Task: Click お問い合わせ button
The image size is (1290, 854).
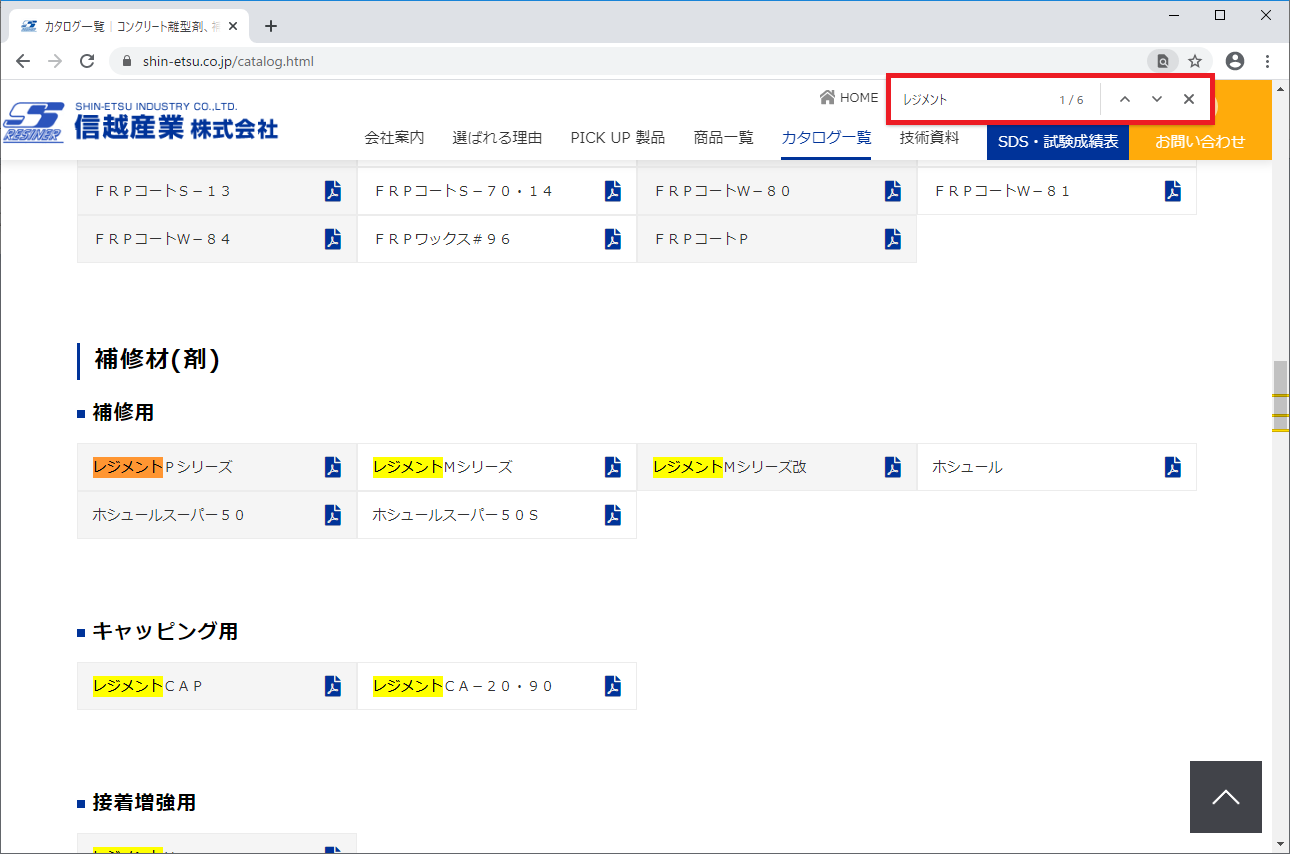Action: tap(1200, 141)
